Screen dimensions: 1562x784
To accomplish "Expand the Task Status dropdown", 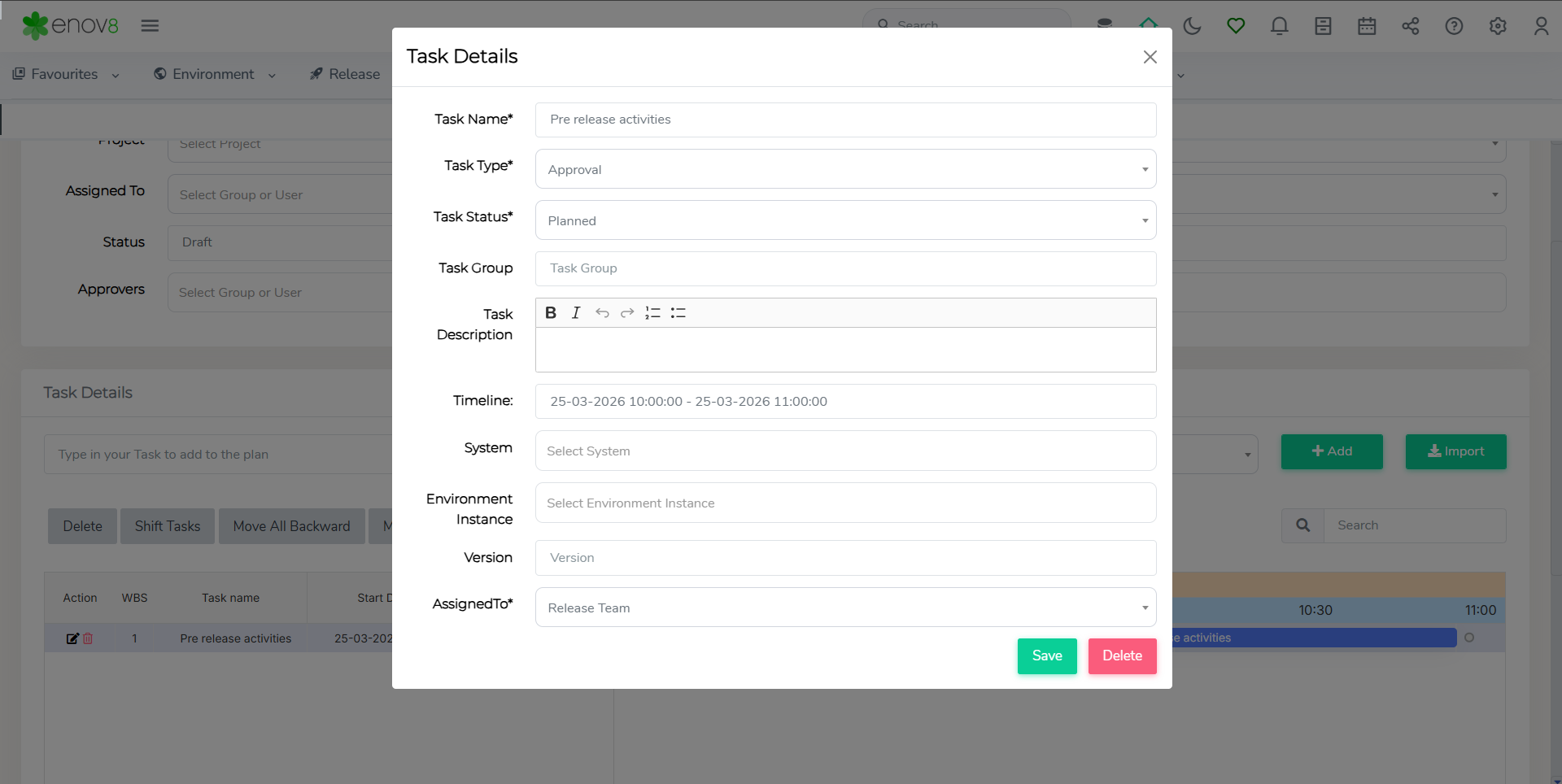I will point(845,220).
